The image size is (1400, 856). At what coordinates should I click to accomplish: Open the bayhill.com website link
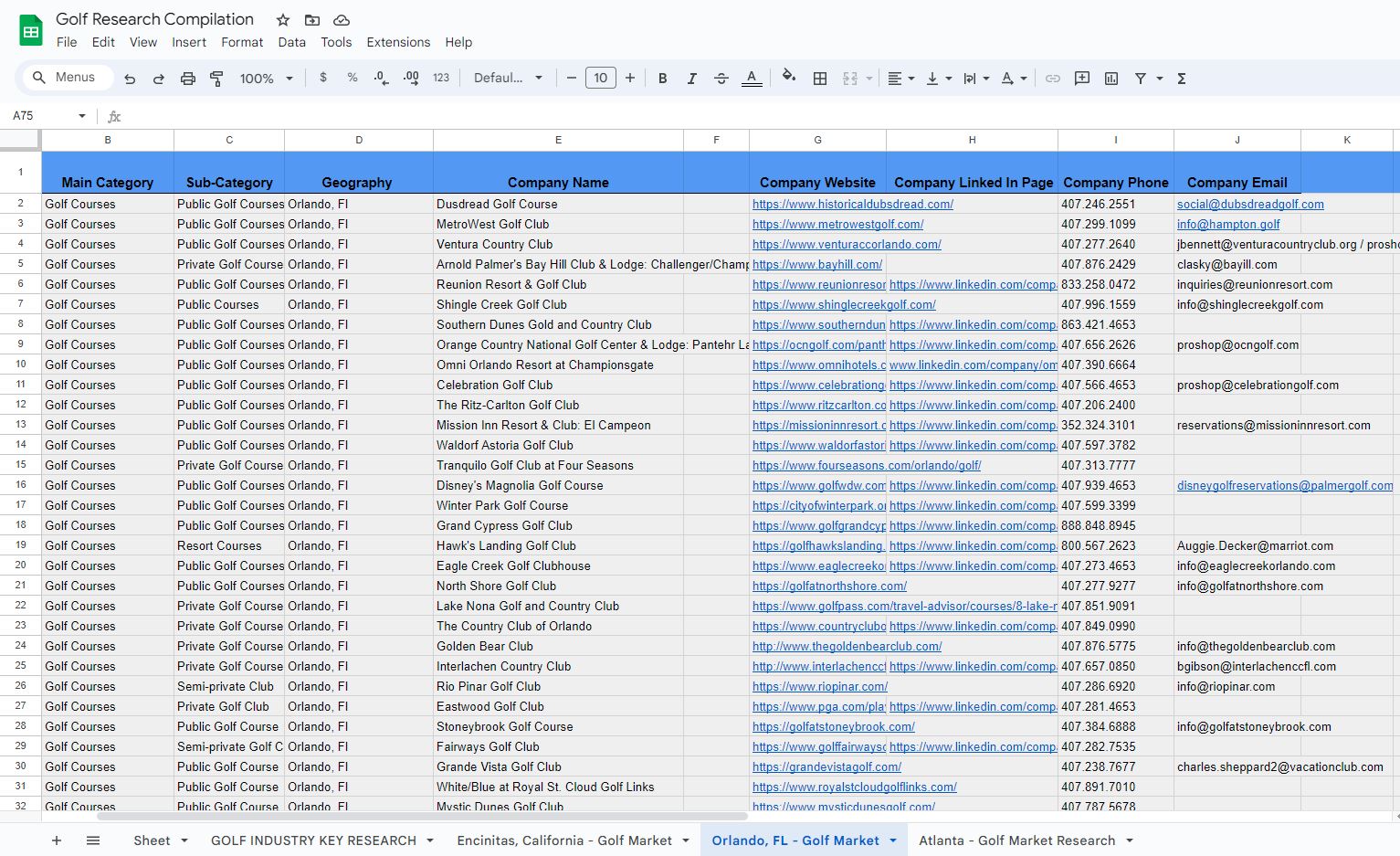pyautogui.click(x=817, y=265)
